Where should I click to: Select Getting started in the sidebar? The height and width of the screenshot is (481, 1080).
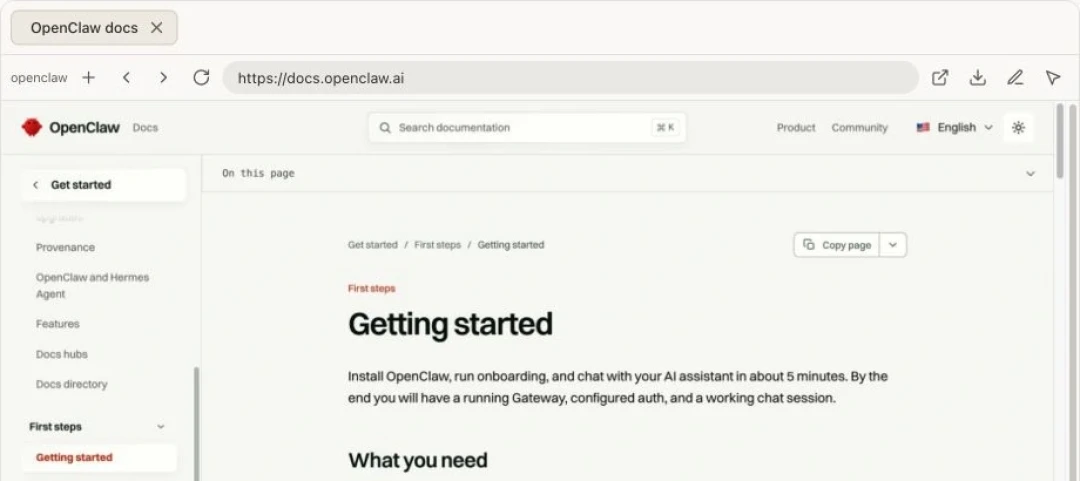99,458
